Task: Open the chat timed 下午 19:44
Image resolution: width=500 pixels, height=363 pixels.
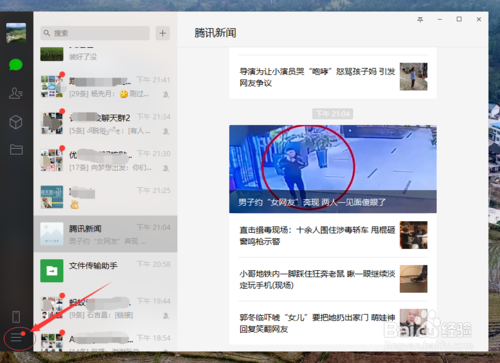Action: pos(105,308)
